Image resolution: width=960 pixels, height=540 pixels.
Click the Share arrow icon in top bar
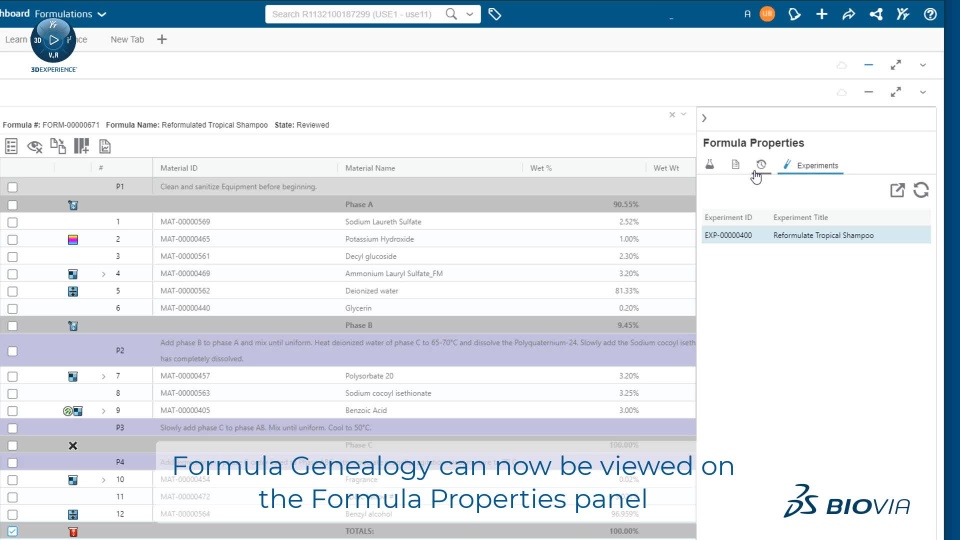tap(849, 14)
